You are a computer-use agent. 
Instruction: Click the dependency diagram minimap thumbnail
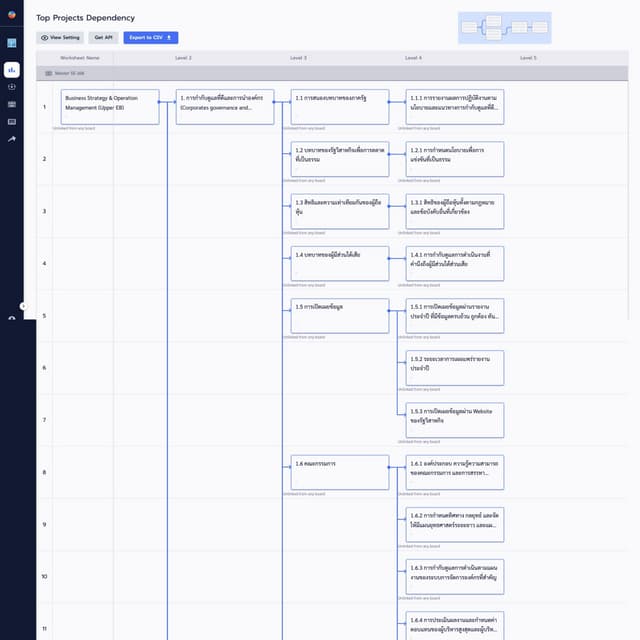(504, 28)
